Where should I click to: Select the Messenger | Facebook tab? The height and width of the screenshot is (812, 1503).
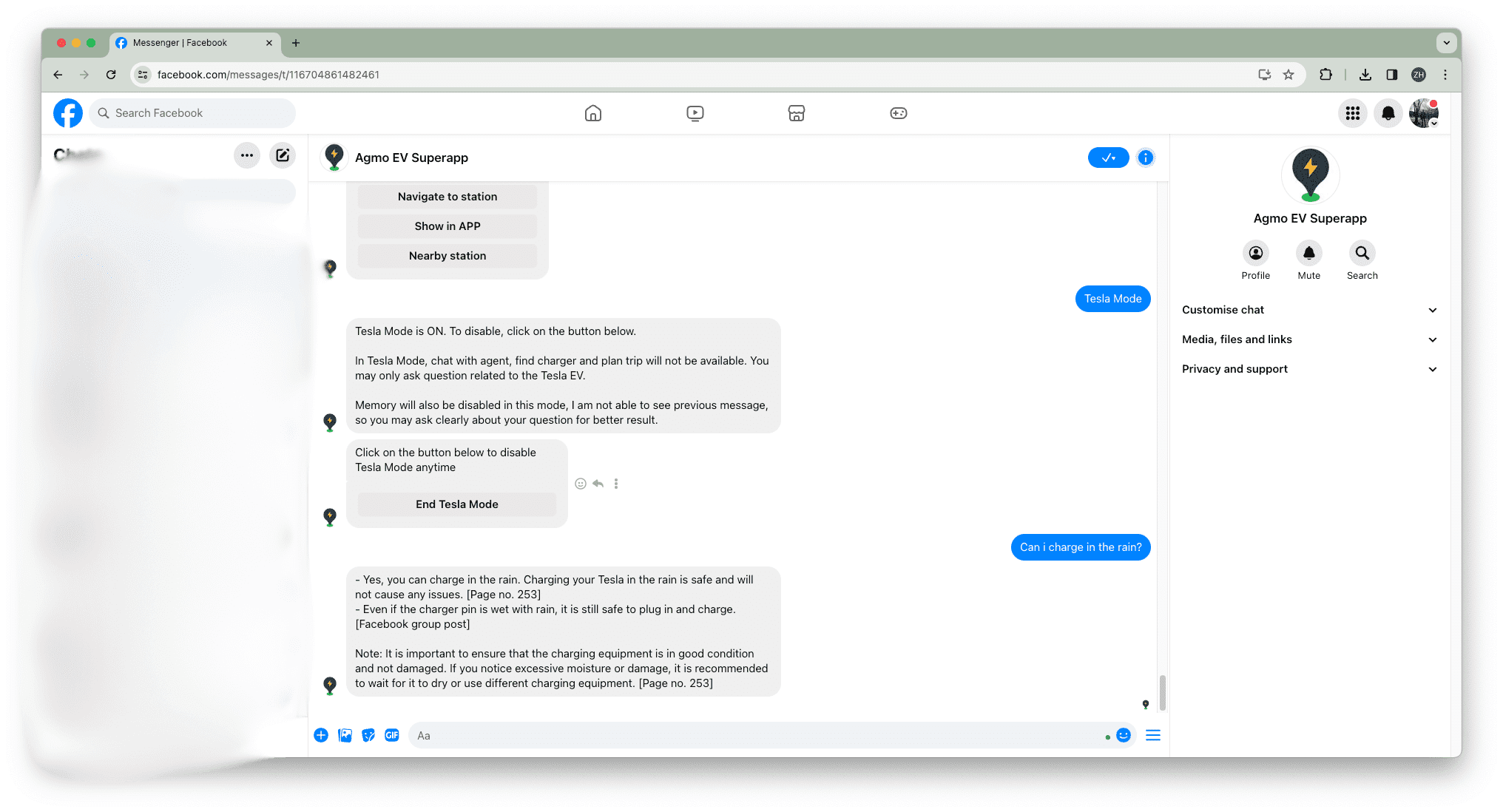click(195, 43)
